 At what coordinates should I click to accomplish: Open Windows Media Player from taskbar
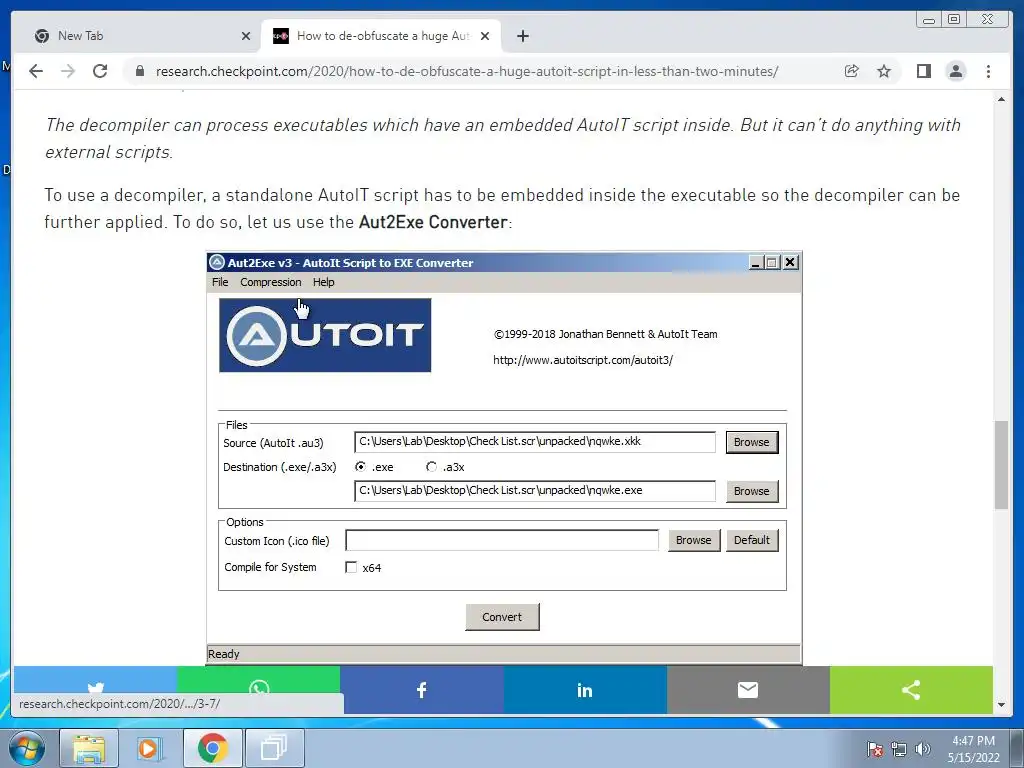(150, 748)
